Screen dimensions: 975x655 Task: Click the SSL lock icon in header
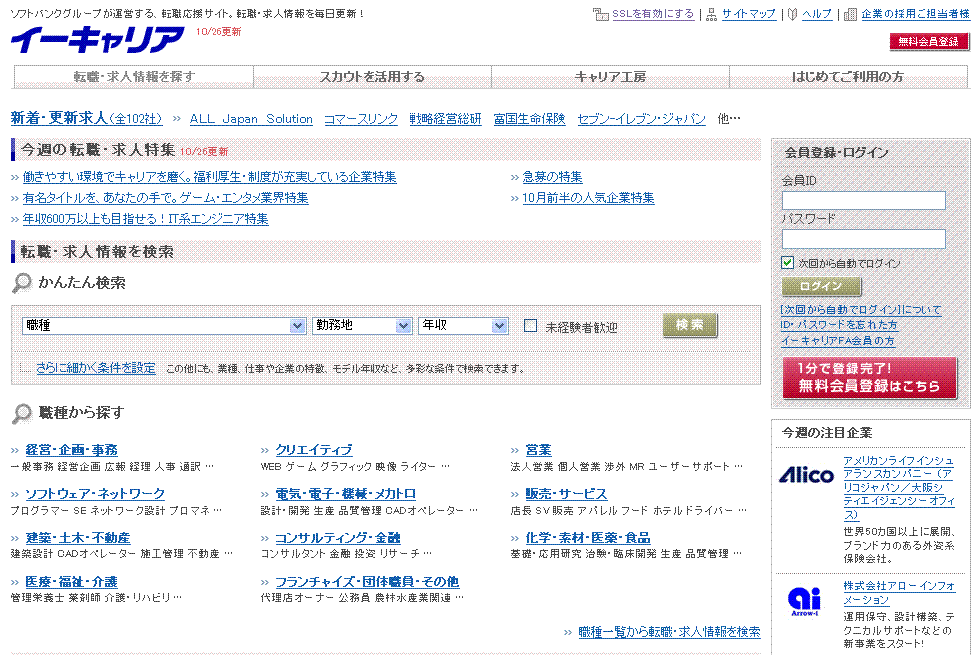(x=601, y=14)
